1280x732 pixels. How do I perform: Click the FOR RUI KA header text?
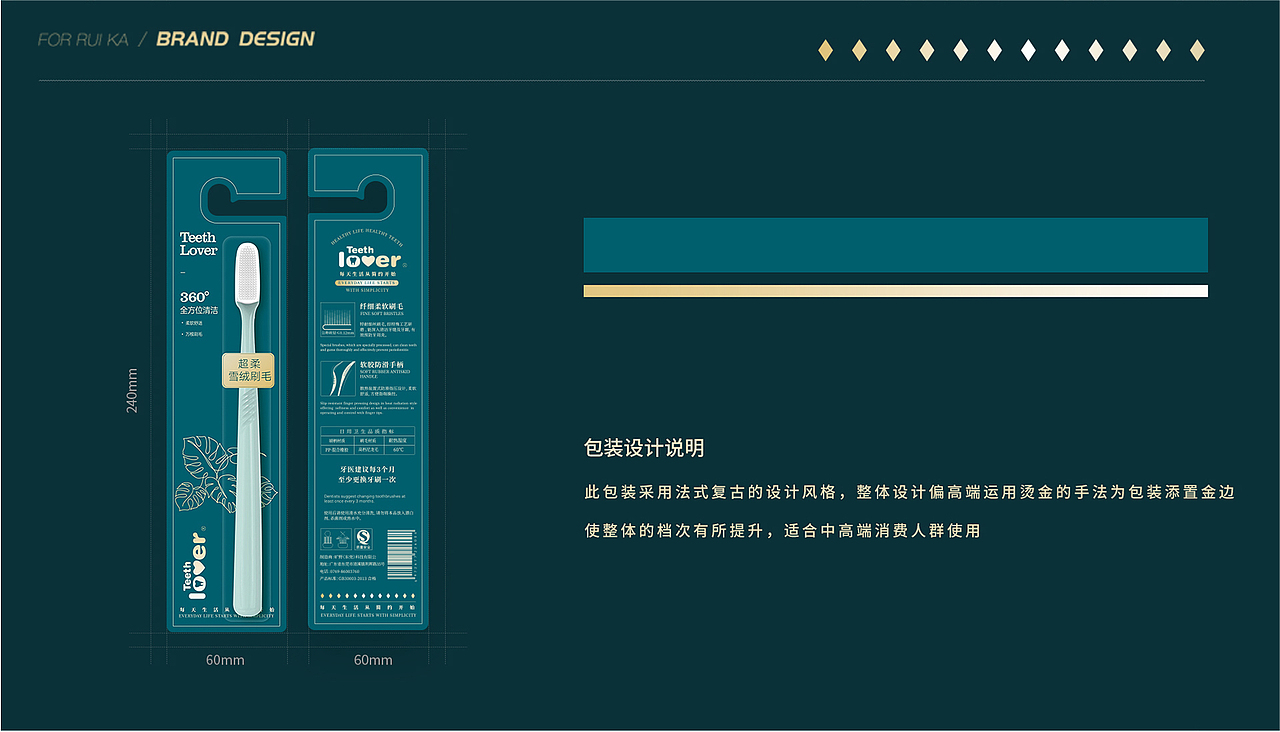pos(83,40)
